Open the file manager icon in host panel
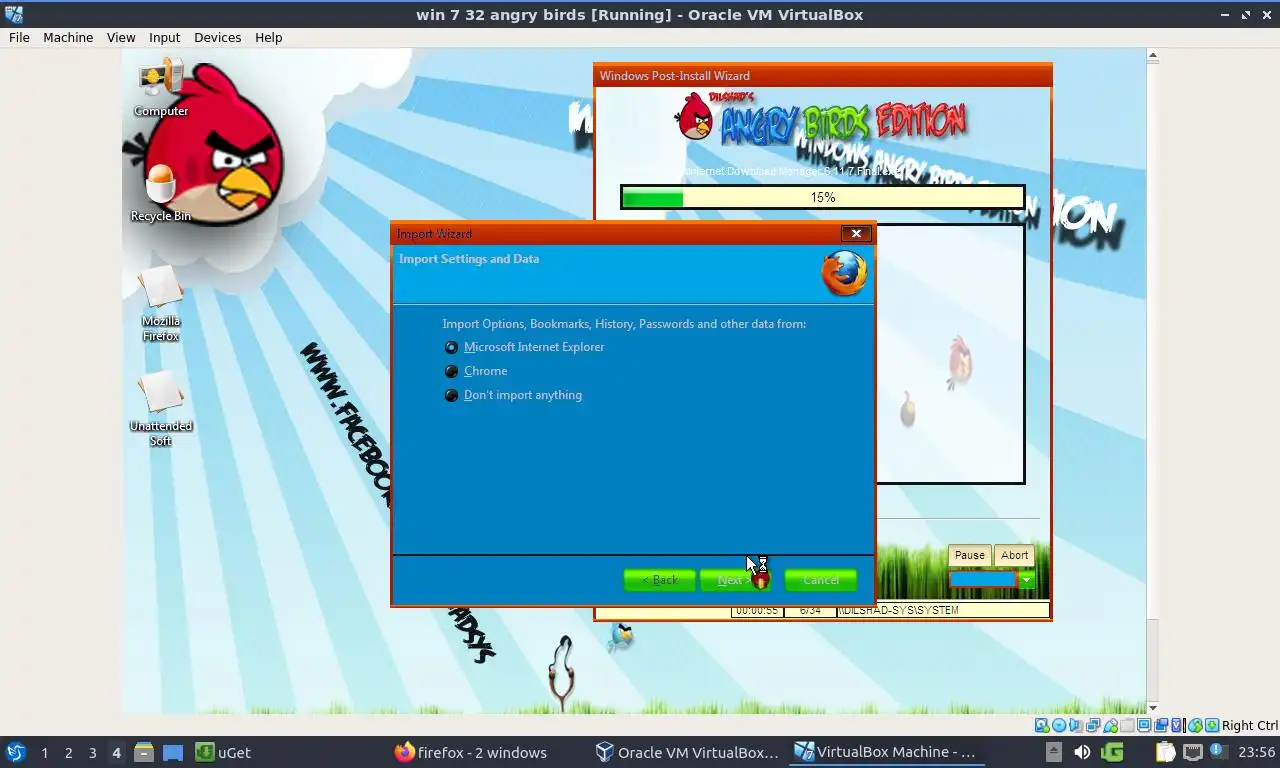 click(144, 752)
